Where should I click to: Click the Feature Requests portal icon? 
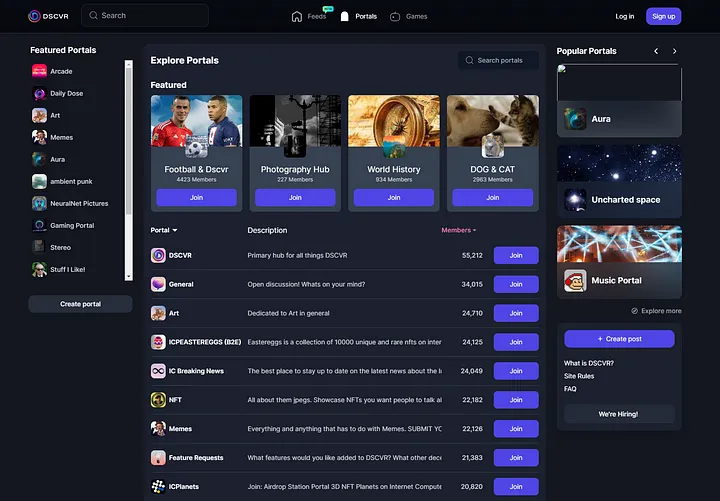click(x=158, y=458)
